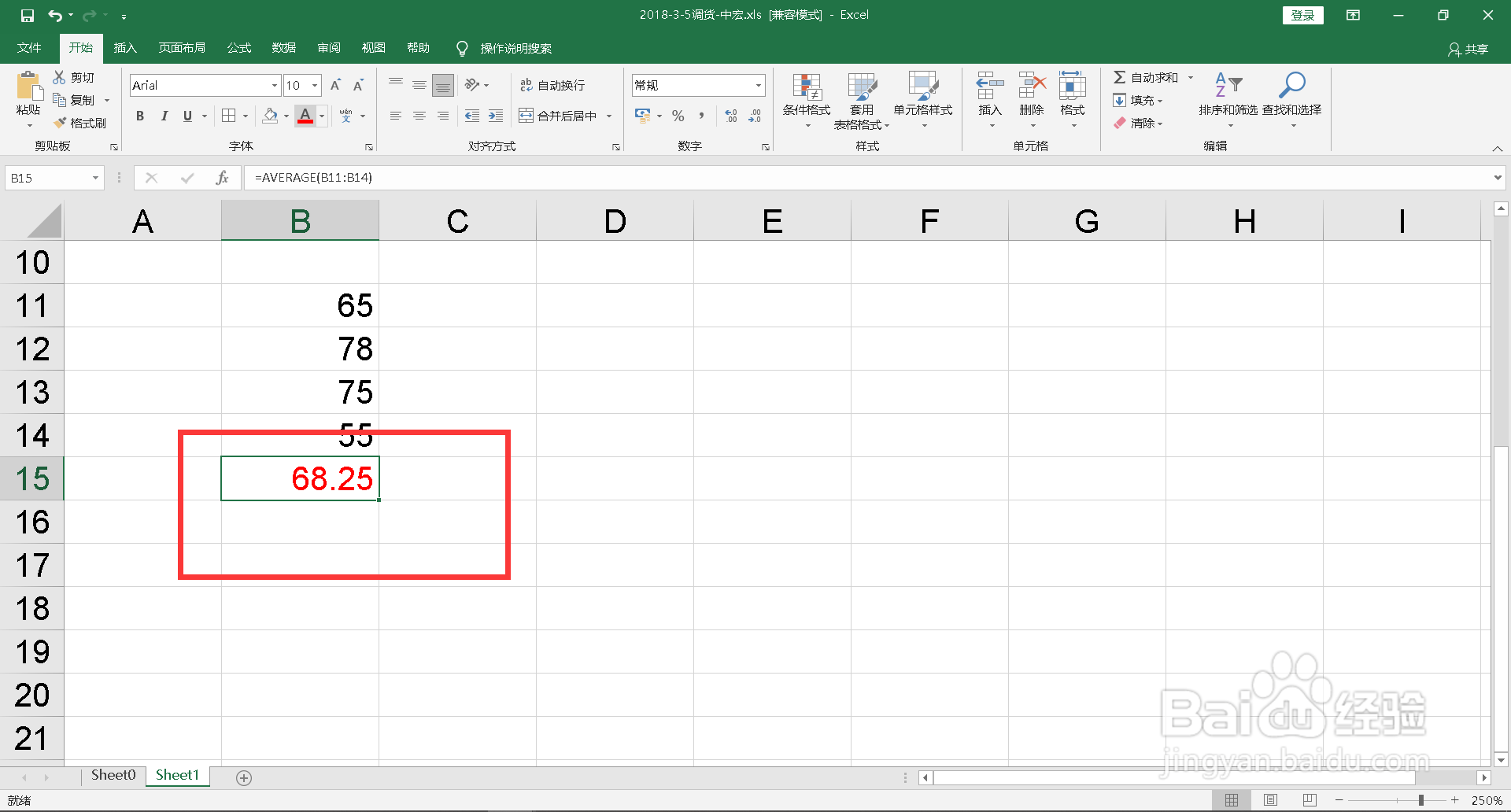Toggle underline formatting
The height and width of the screenshot is (812, 1511).
point(187,116)
